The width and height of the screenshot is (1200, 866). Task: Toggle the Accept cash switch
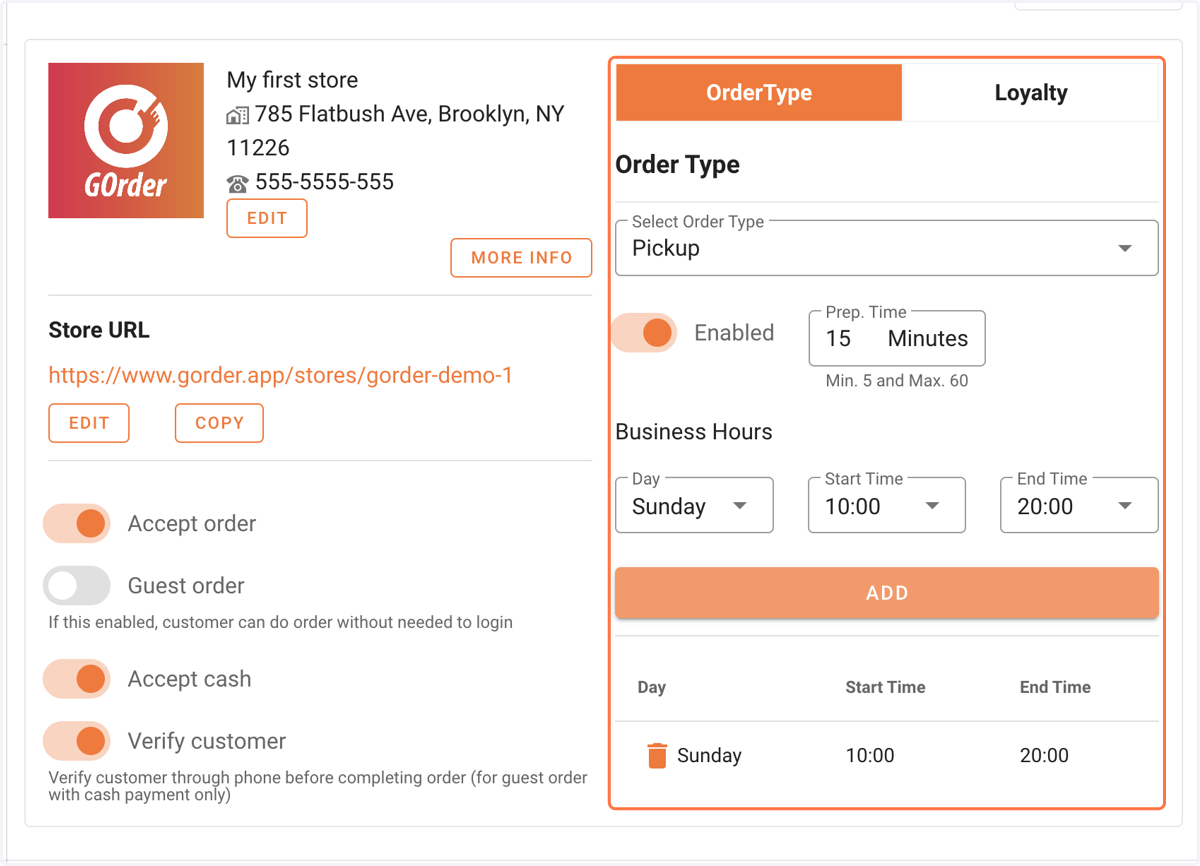point(77,679)
